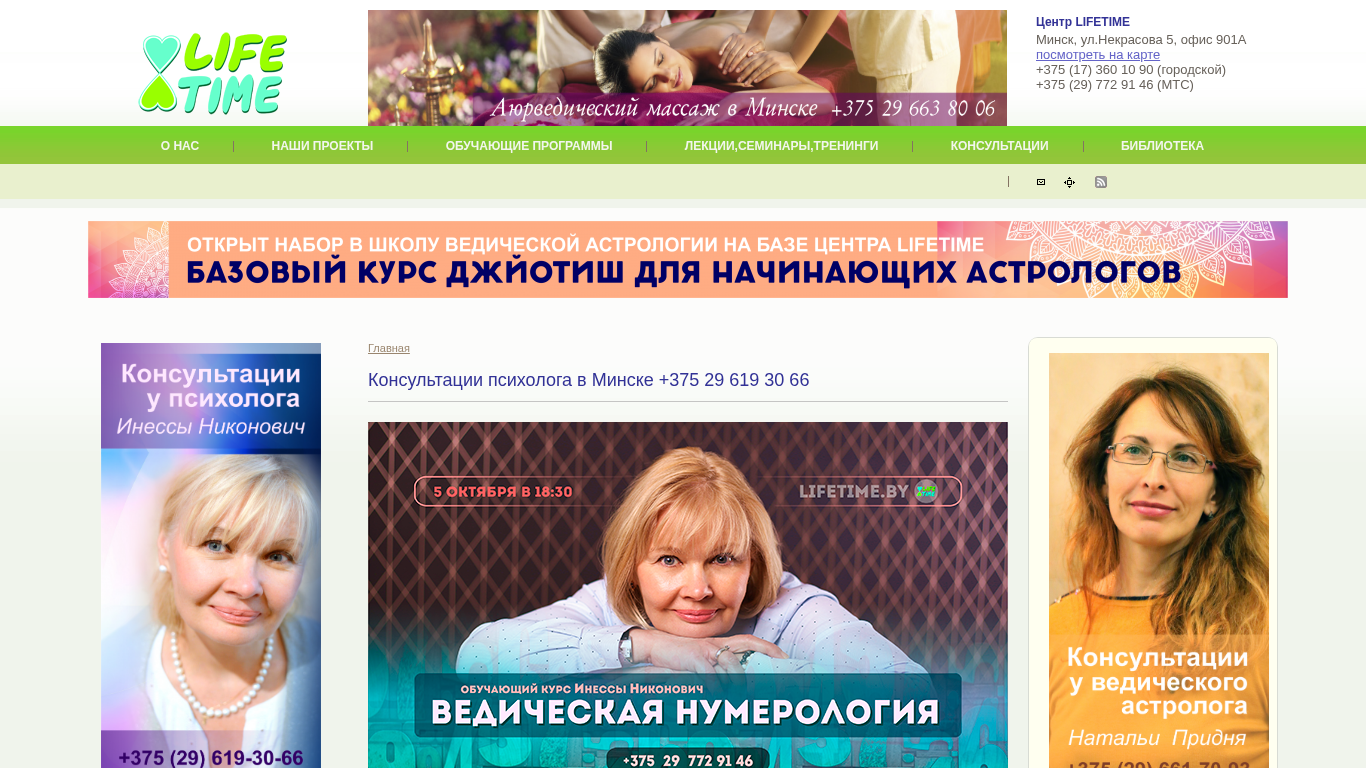
Task: Select the 'Центр LIFETIME' heading text
Action: [1083, 22]
